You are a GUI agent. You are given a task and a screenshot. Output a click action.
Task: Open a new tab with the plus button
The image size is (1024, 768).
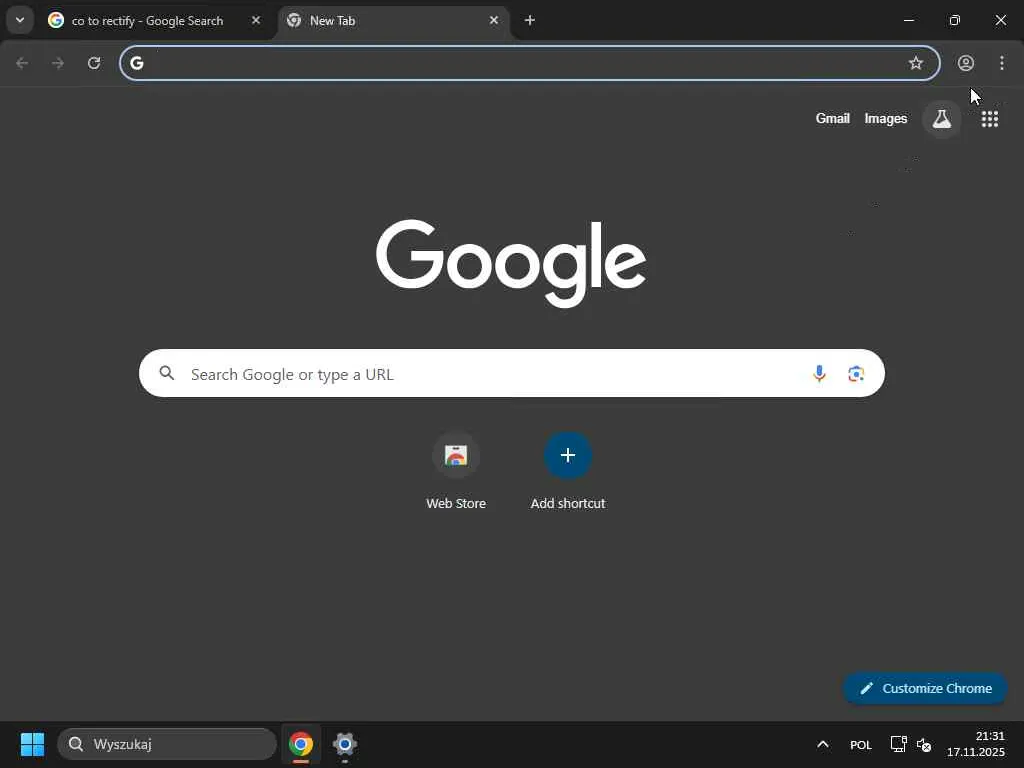tap(530, 20)
